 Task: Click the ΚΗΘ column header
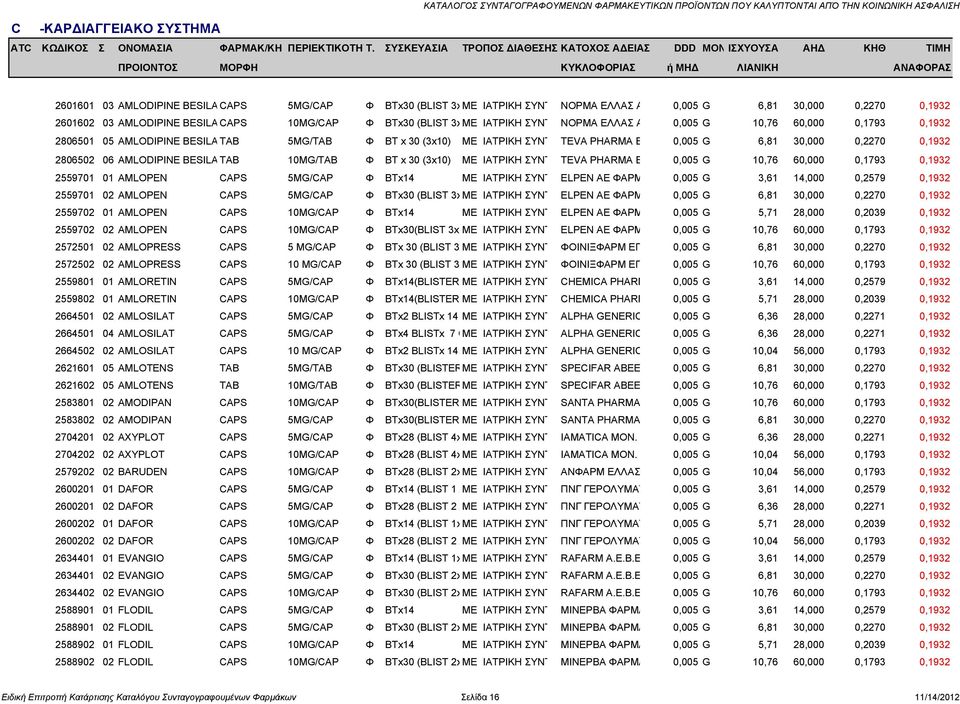coord(874,48)
